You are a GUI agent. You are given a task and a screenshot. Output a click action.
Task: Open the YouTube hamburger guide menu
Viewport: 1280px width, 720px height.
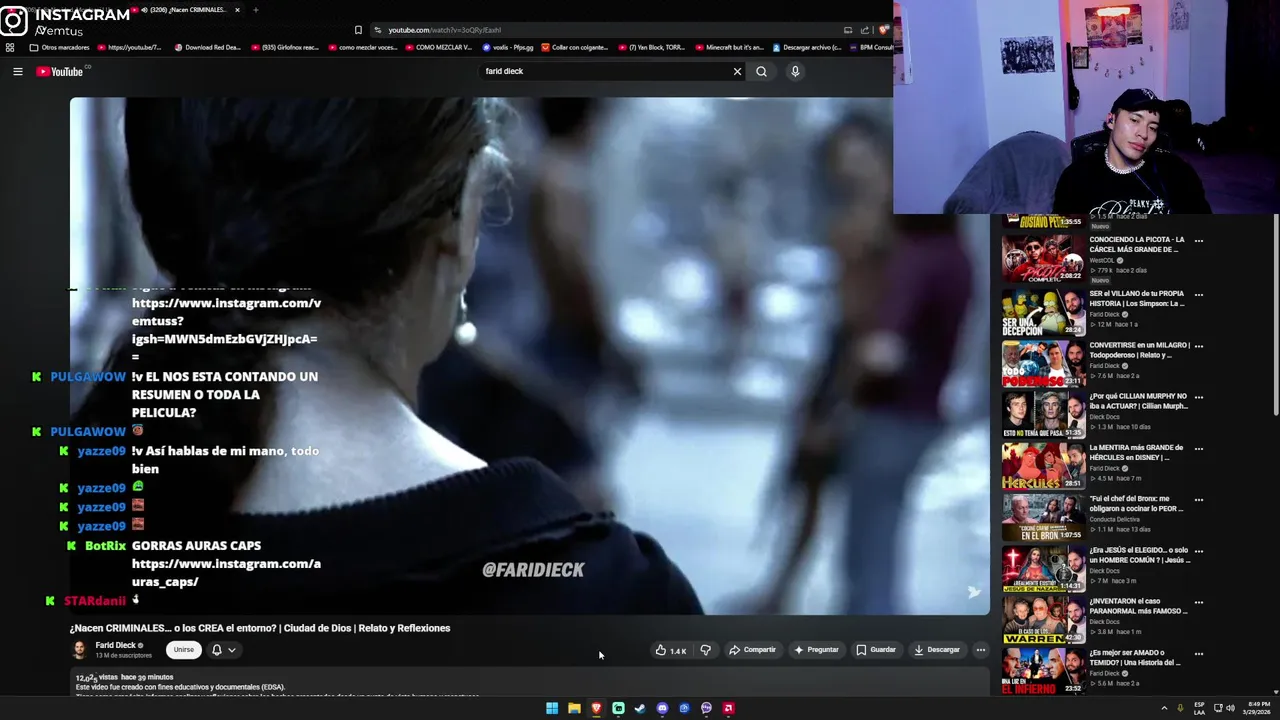tap(17, 71)
